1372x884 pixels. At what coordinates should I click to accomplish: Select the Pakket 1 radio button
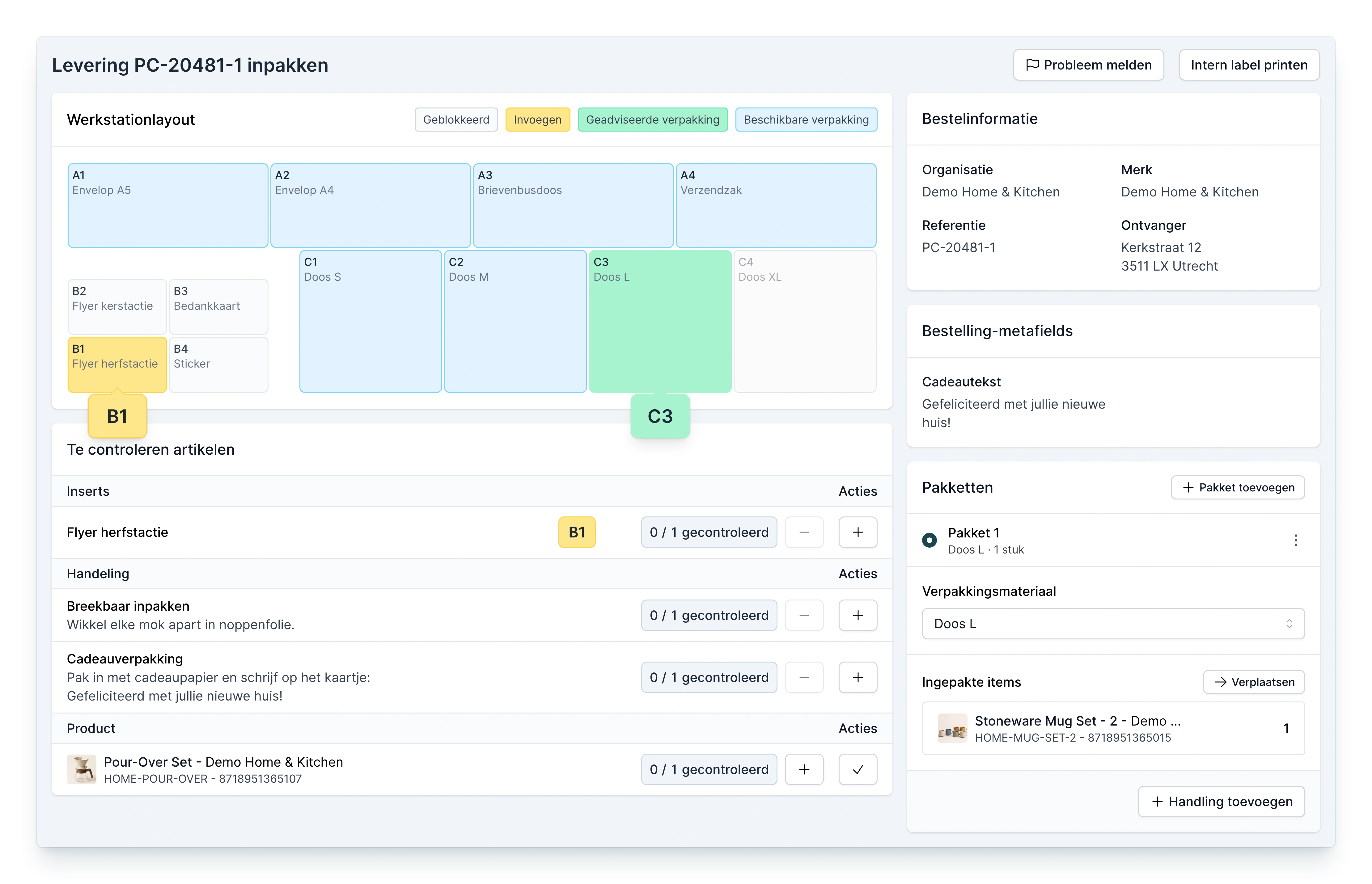click(929, 540)
